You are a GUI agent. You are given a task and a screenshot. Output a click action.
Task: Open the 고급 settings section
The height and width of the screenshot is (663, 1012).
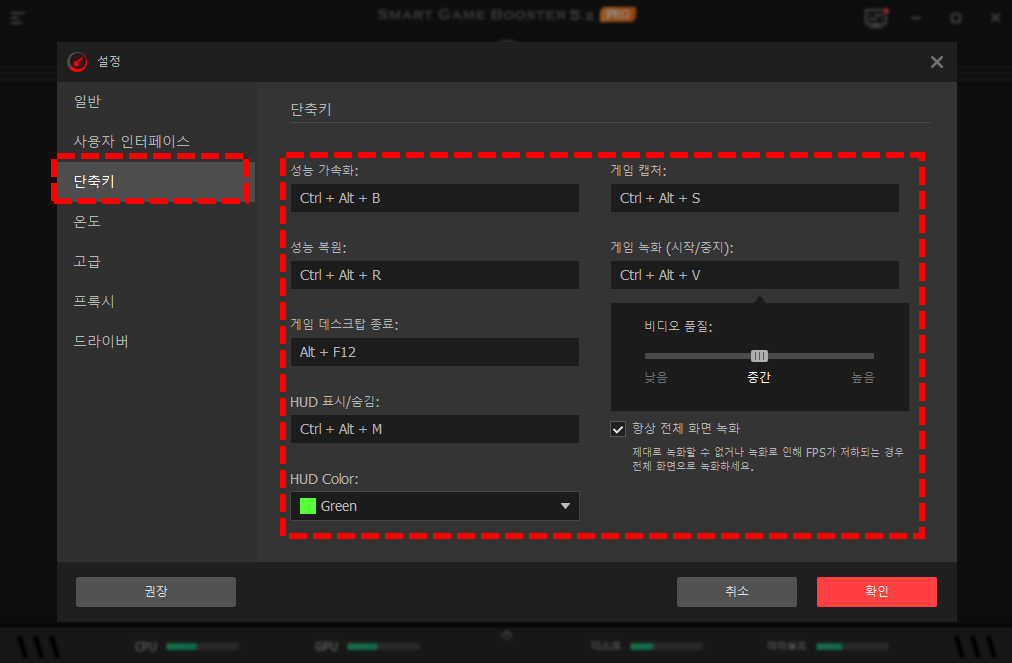pos(87,261)
